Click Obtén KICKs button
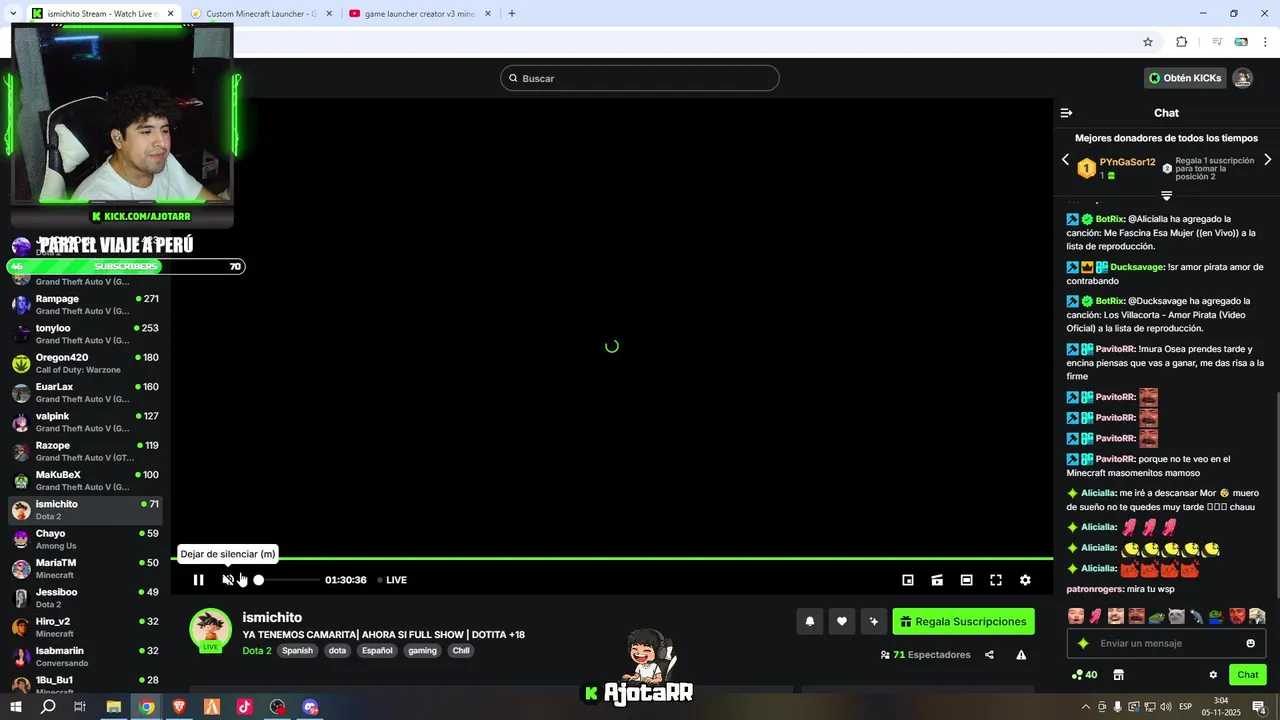Screen dimensions: 1280x720 (1185, 78)
